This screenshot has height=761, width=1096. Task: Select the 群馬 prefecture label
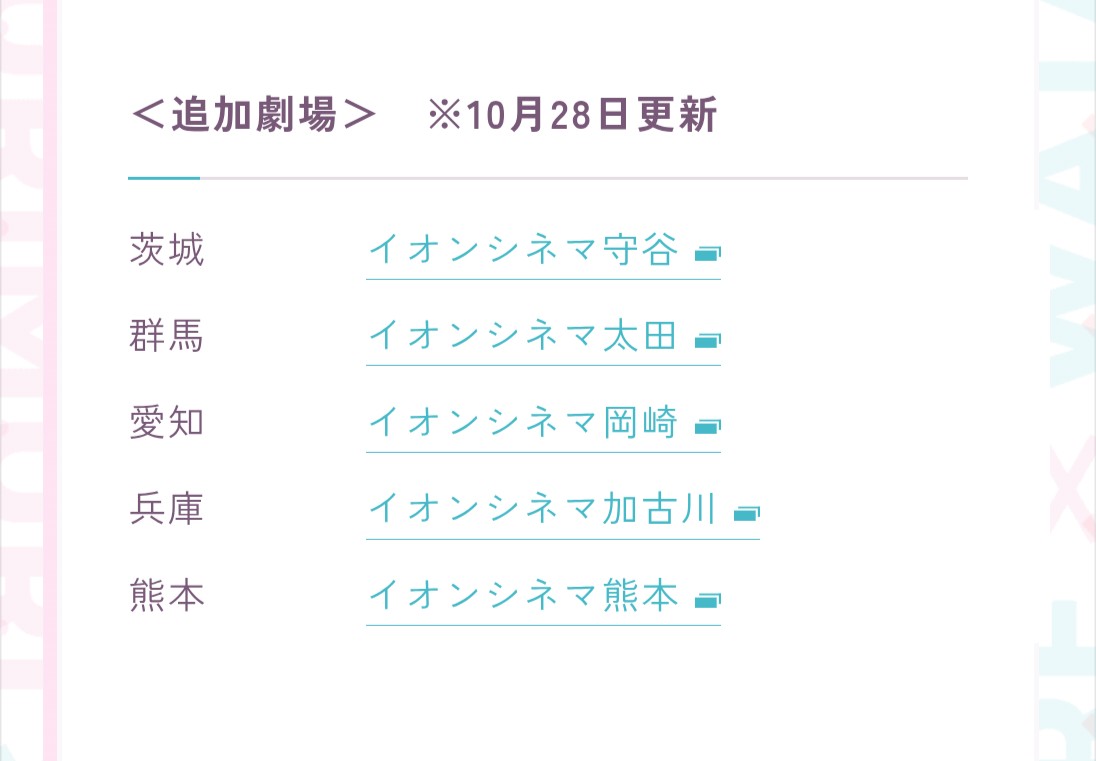167,336
